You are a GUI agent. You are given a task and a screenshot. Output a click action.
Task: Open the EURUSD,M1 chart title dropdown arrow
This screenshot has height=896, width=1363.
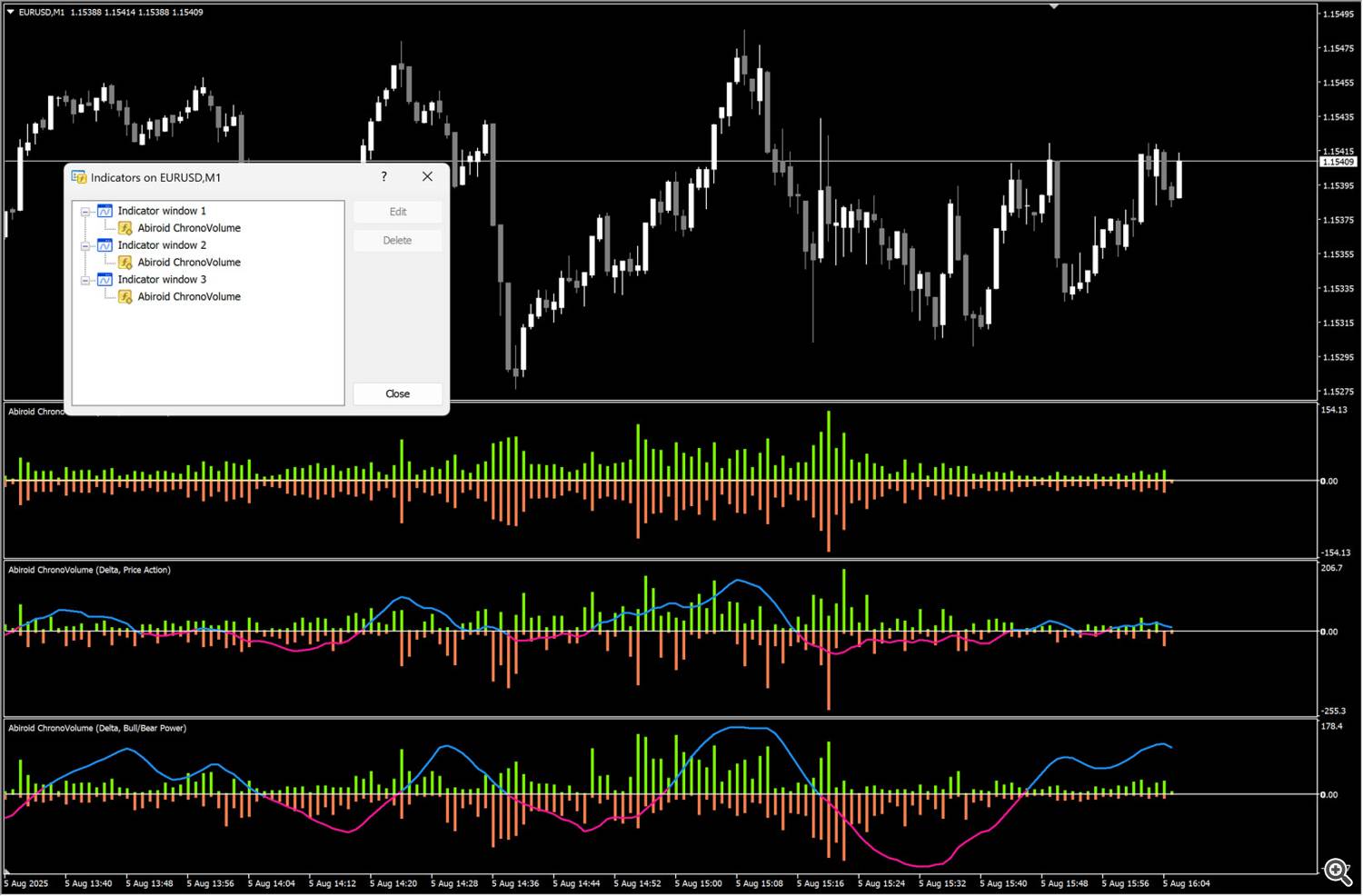click(x=10, y=12)
